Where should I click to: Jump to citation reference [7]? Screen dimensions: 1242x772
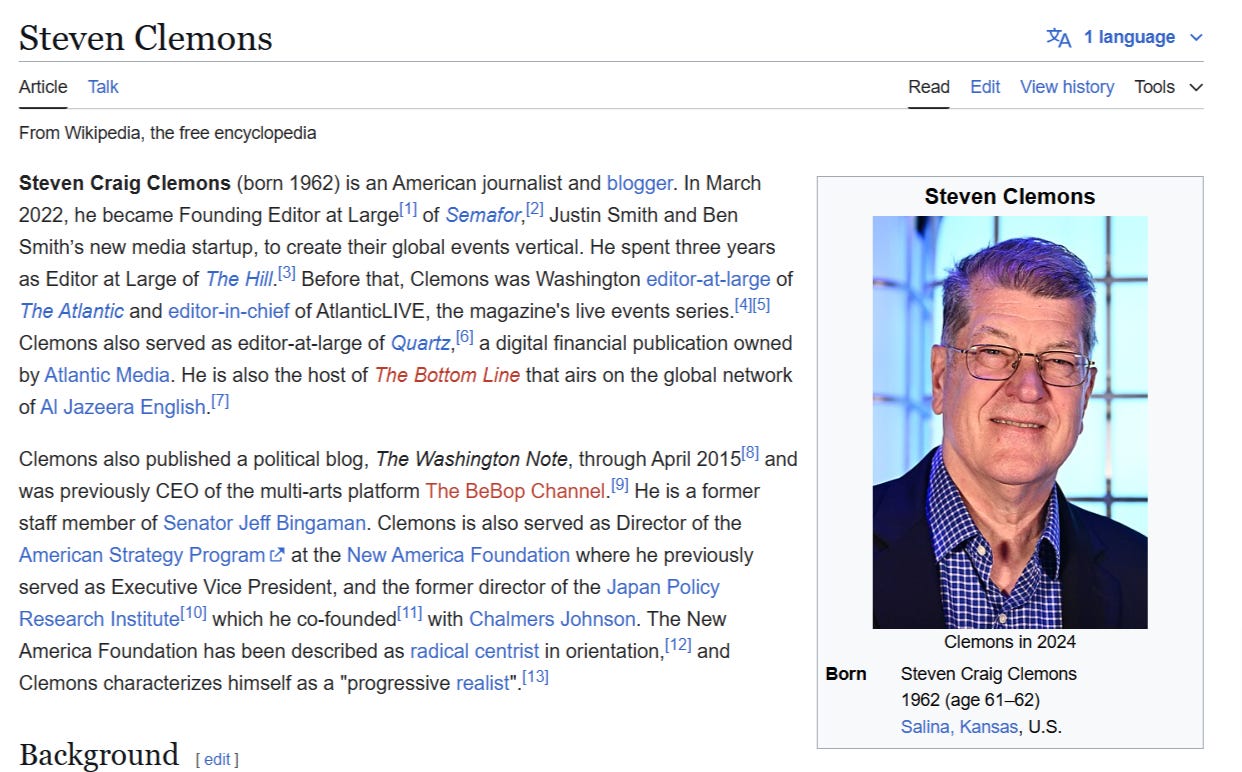point(221,402)
